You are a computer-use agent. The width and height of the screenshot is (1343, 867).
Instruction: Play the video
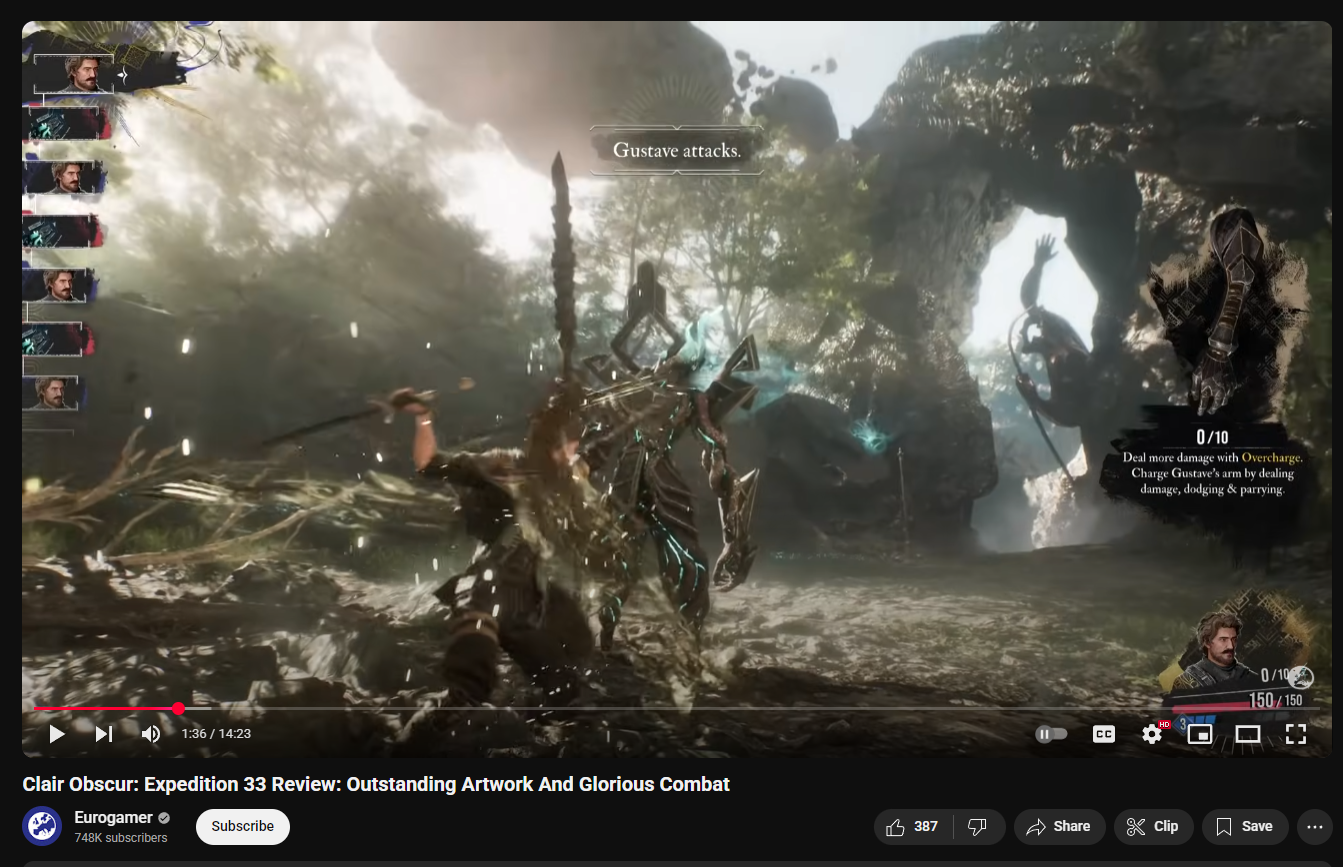(x=57, y=734)
